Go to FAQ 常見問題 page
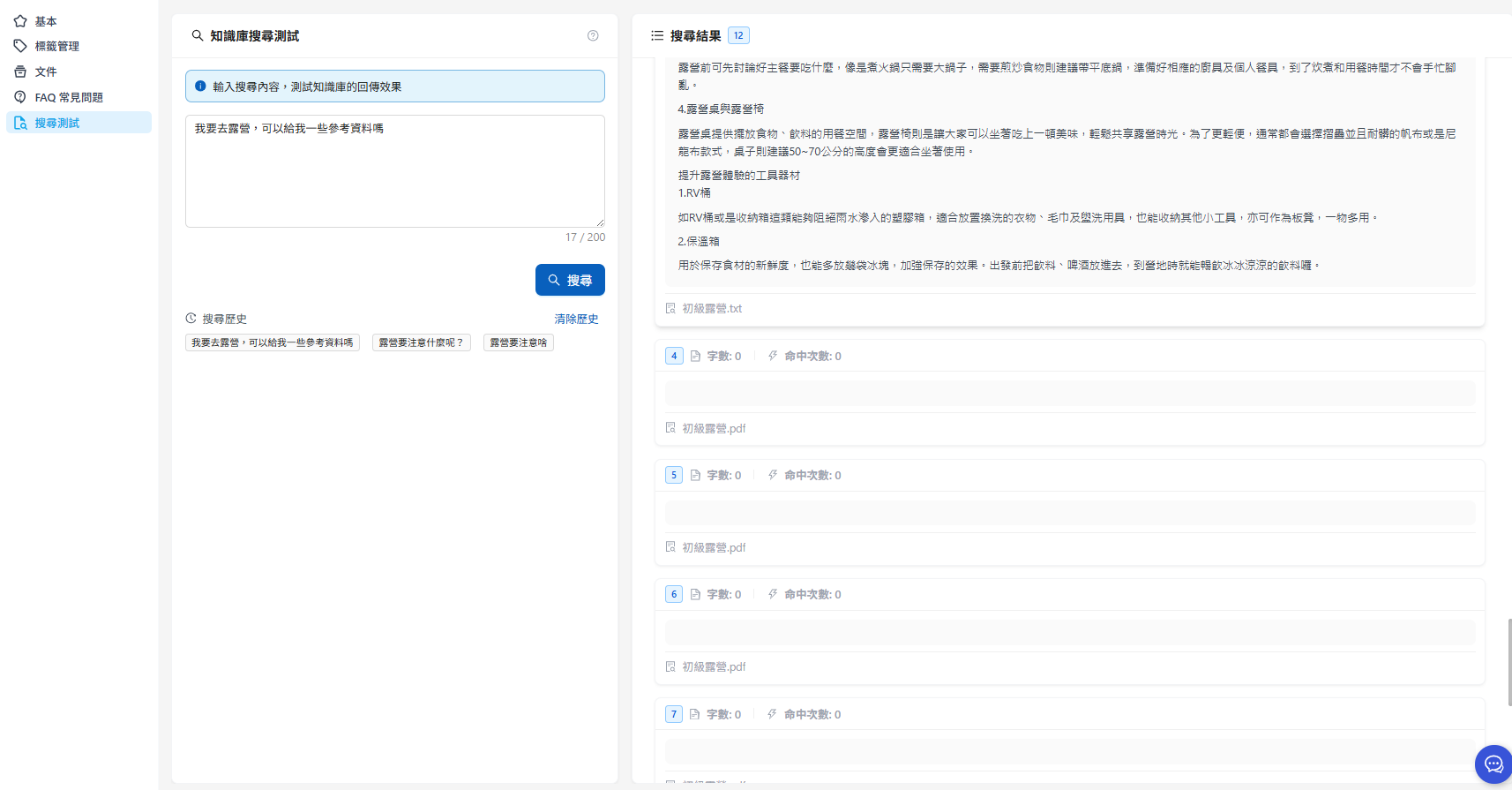 point(69,97)
